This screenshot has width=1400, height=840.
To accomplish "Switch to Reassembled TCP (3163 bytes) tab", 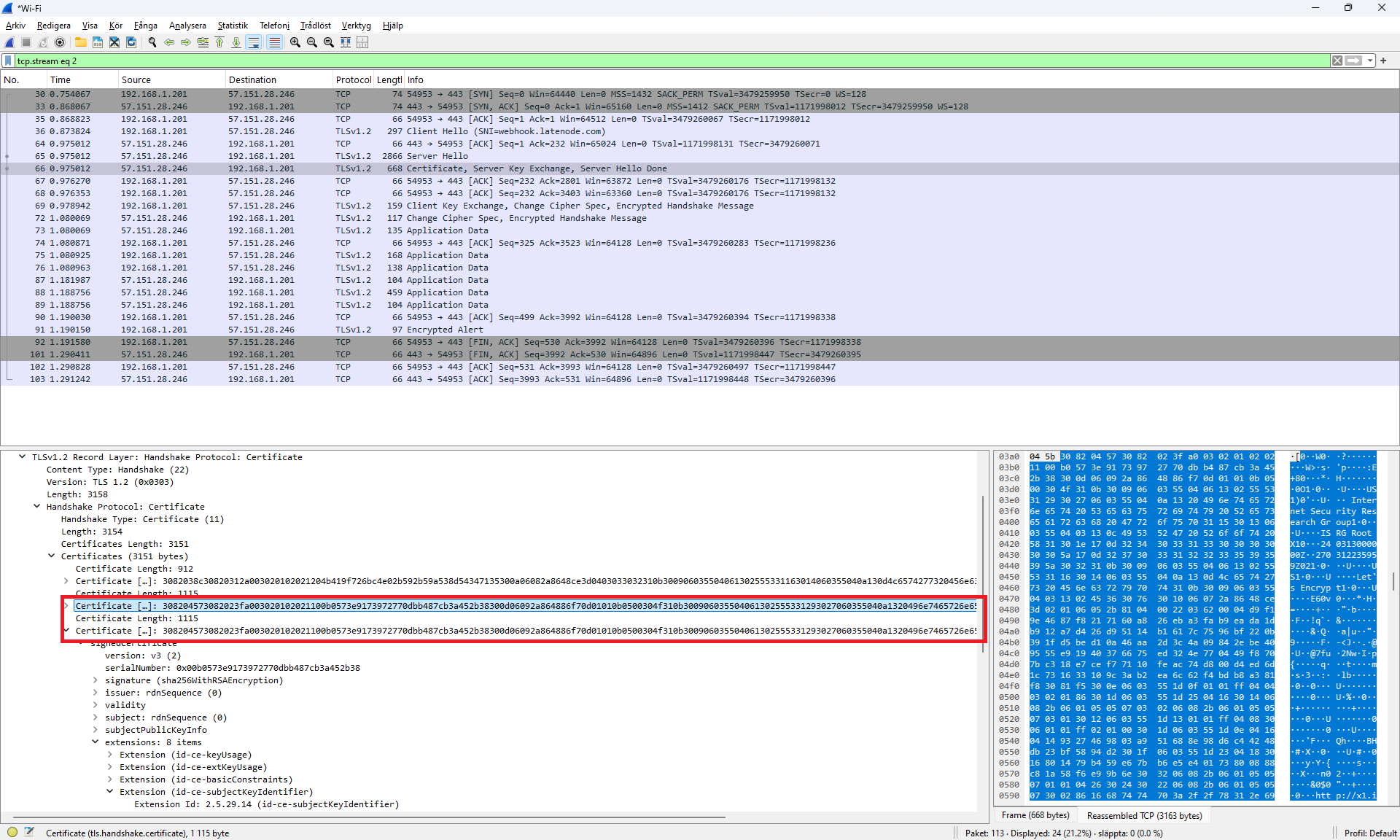I will pos(1144,815).
